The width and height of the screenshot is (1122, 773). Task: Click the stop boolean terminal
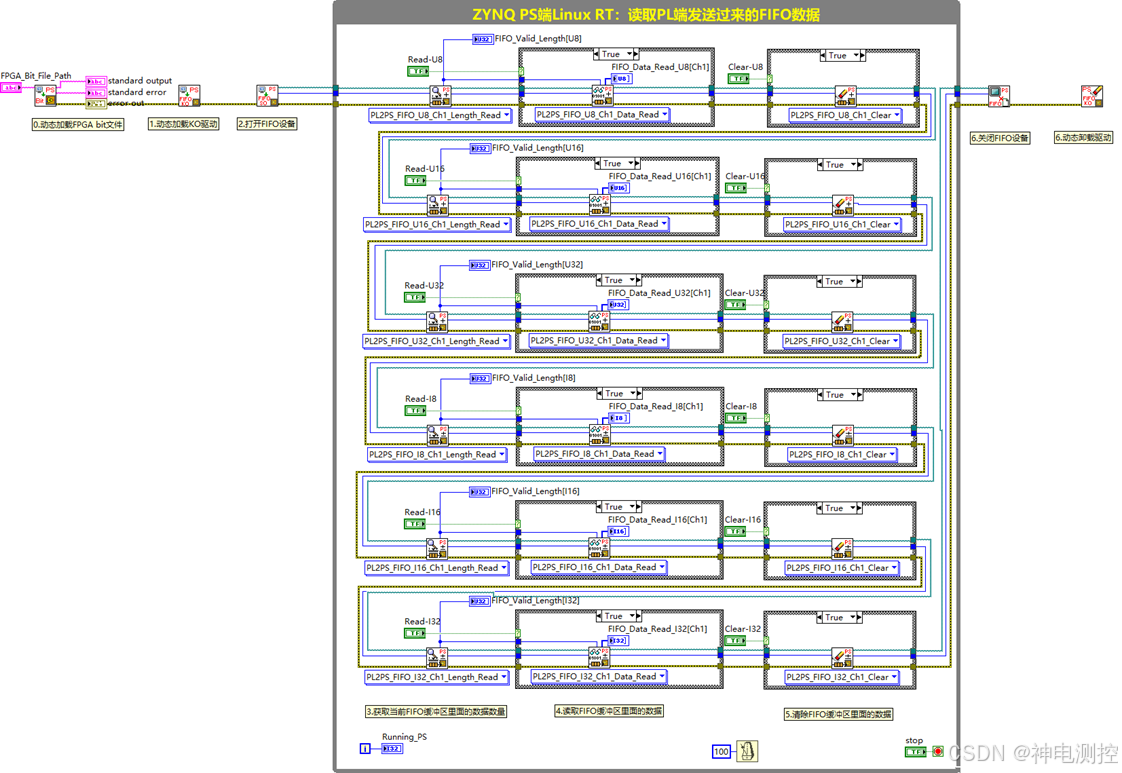[x=916, y=752]
